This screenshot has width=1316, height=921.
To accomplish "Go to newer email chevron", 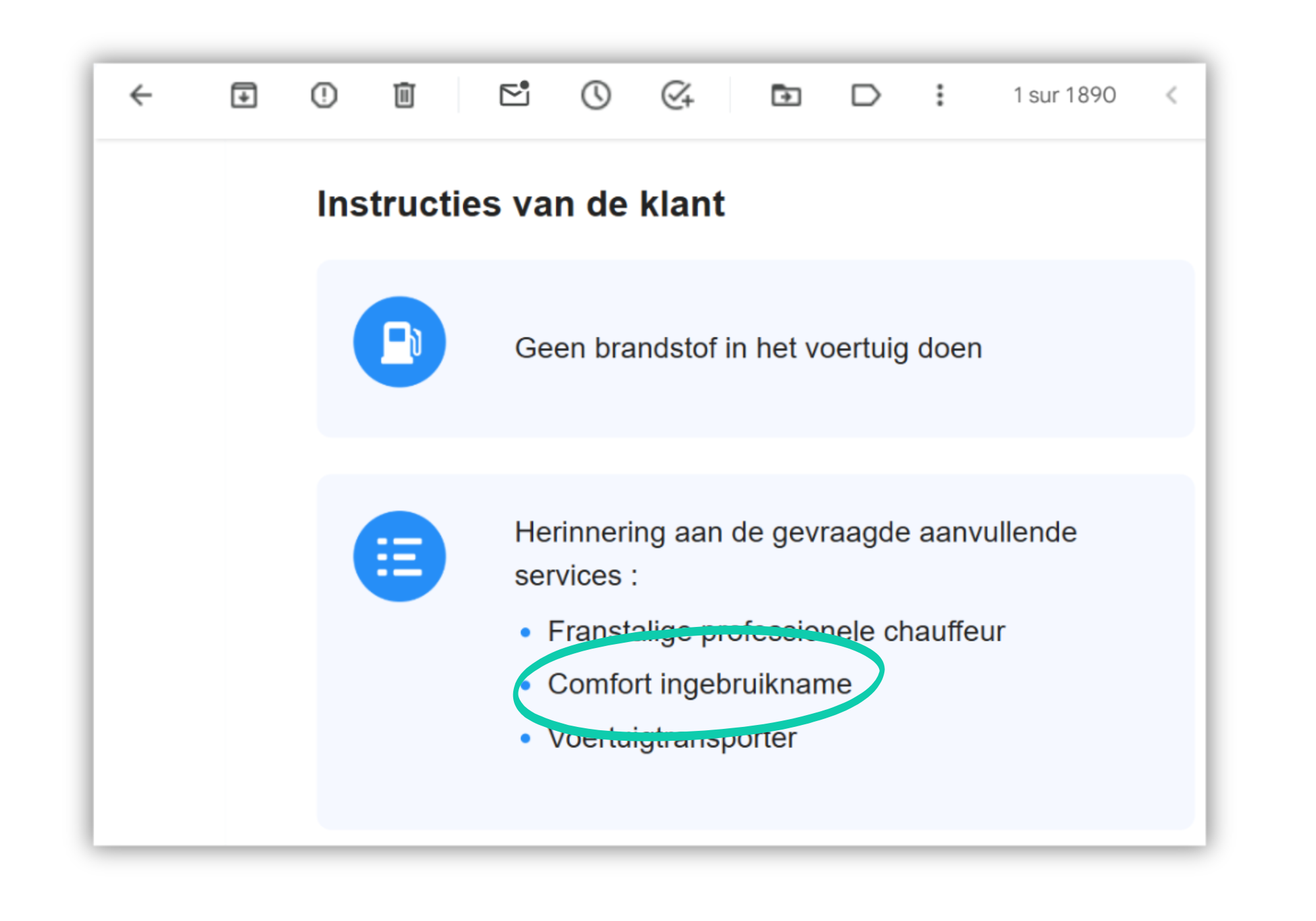I will 1171,95.
